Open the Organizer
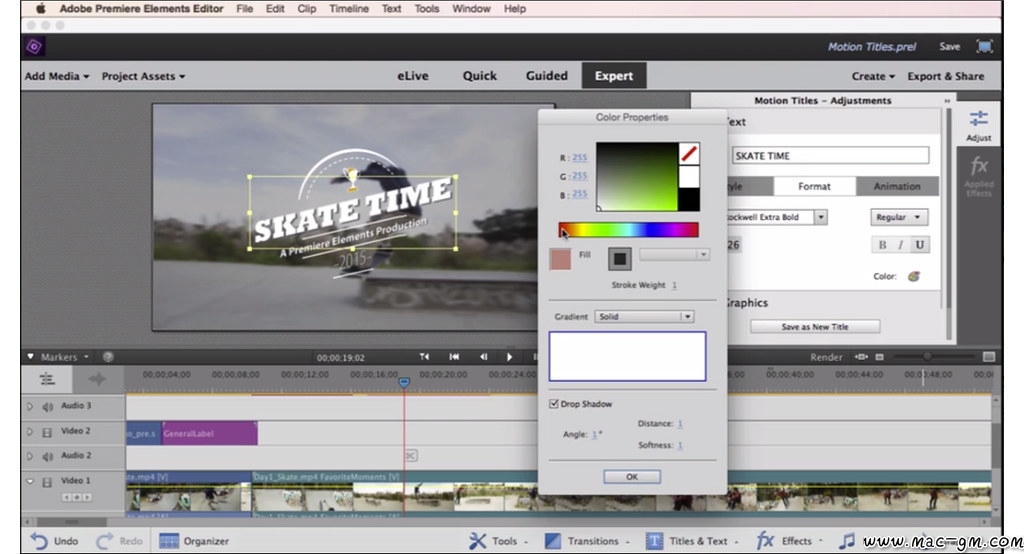1024x554 pixels. 194,541
